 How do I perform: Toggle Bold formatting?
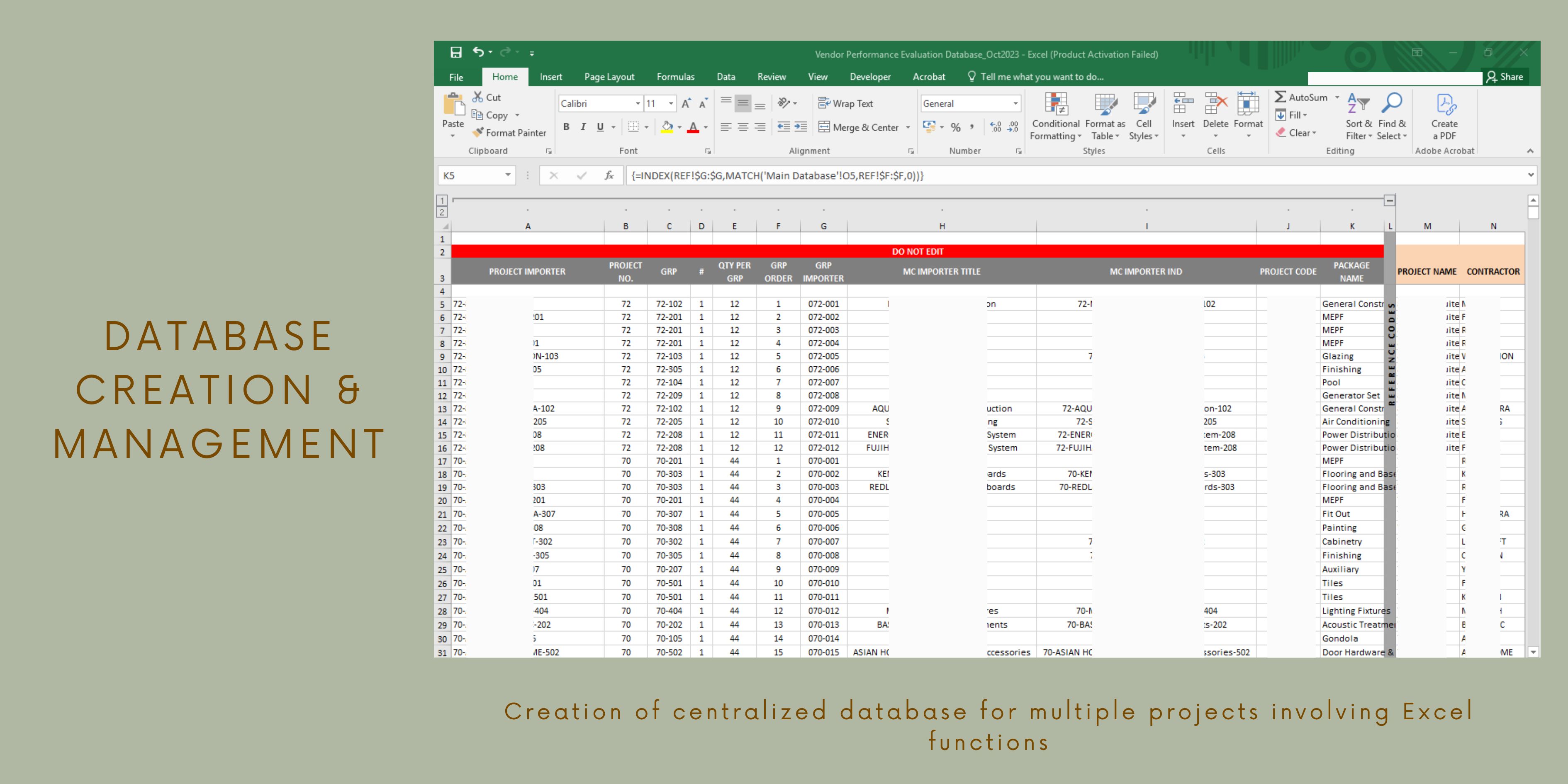pyautogui.click(x=566, y=127)
